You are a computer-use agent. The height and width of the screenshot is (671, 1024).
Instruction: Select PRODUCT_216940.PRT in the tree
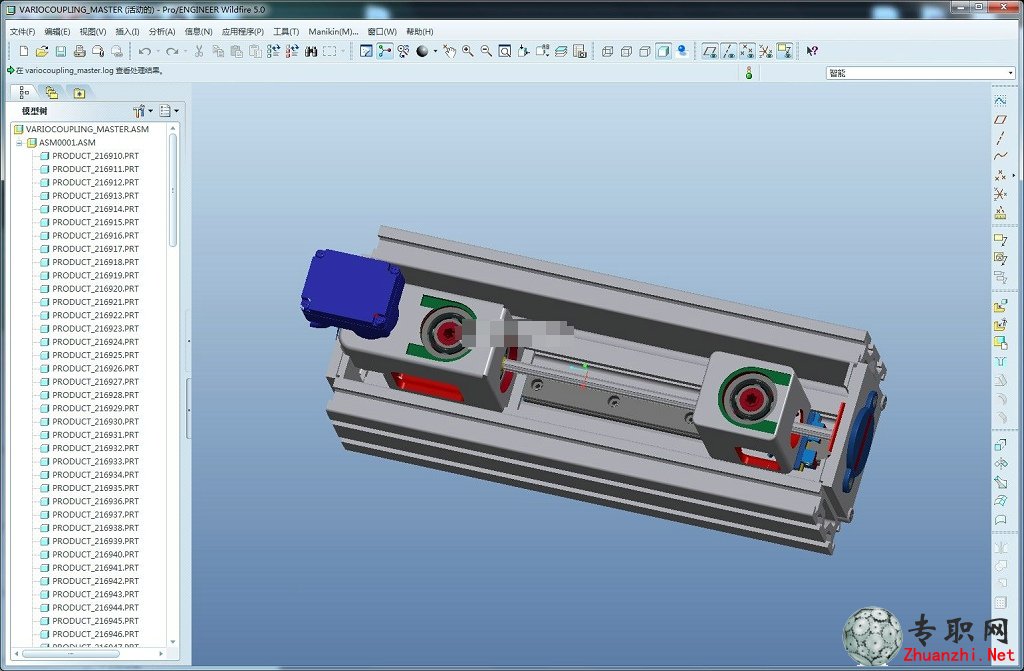(89, 554)
